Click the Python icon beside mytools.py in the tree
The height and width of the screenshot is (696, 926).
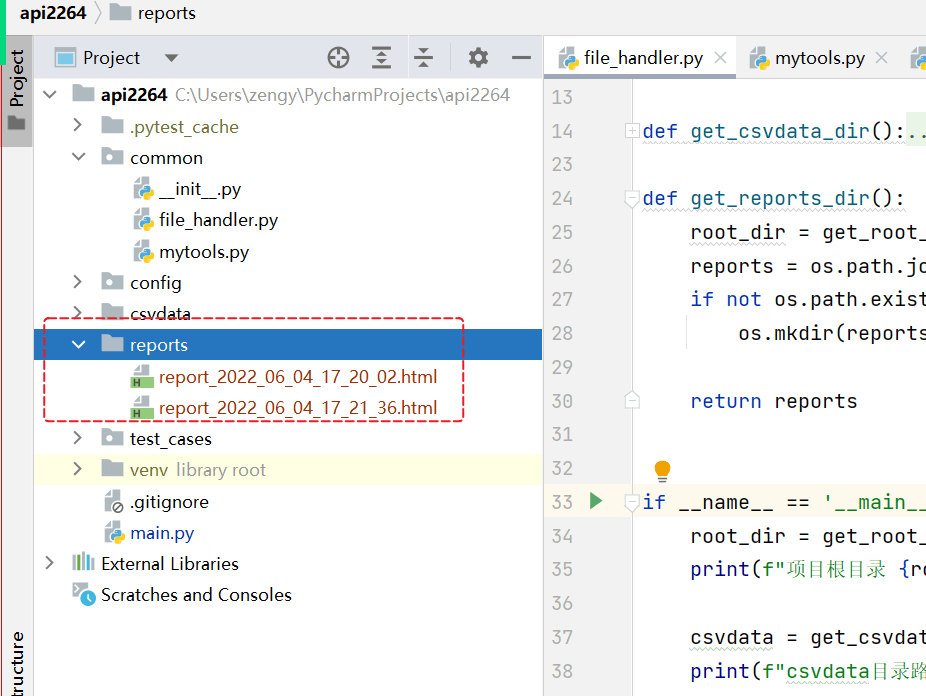(144, 251)
